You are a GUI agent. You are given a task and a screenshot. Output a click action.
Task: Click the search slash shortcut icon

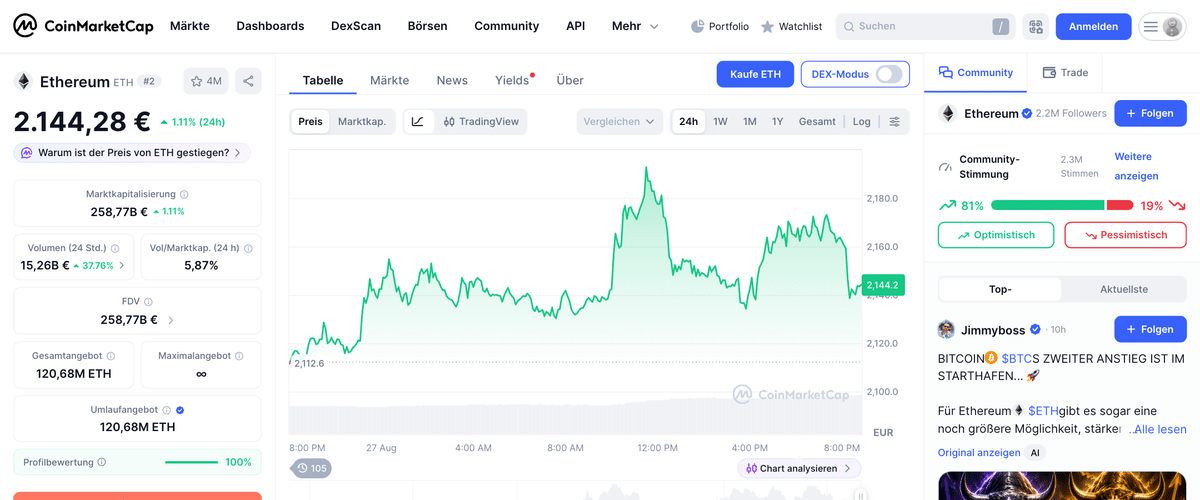(1001, 27)
